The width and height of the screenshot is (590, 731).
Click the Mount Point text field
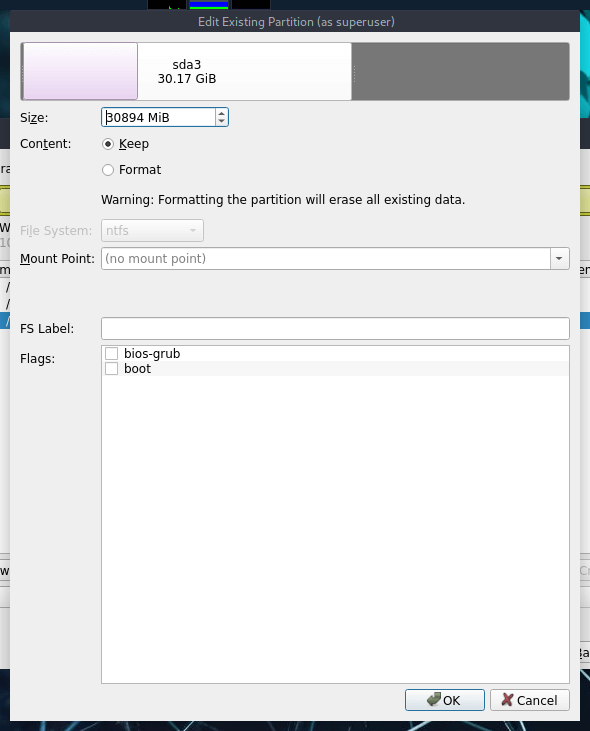point(325,258)
